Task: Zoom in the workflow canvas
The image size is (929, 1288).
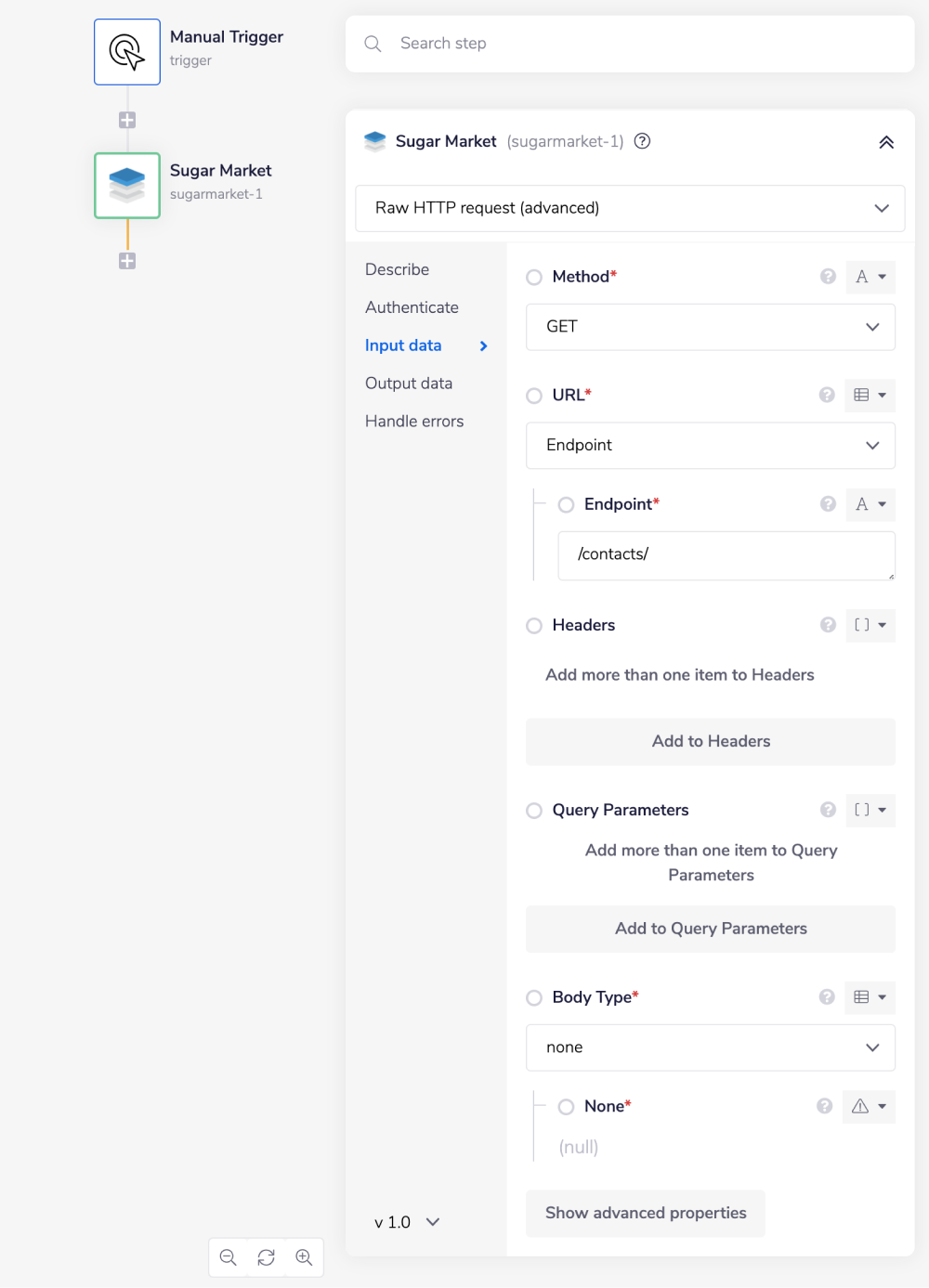Action: [x=304, y=1257]
